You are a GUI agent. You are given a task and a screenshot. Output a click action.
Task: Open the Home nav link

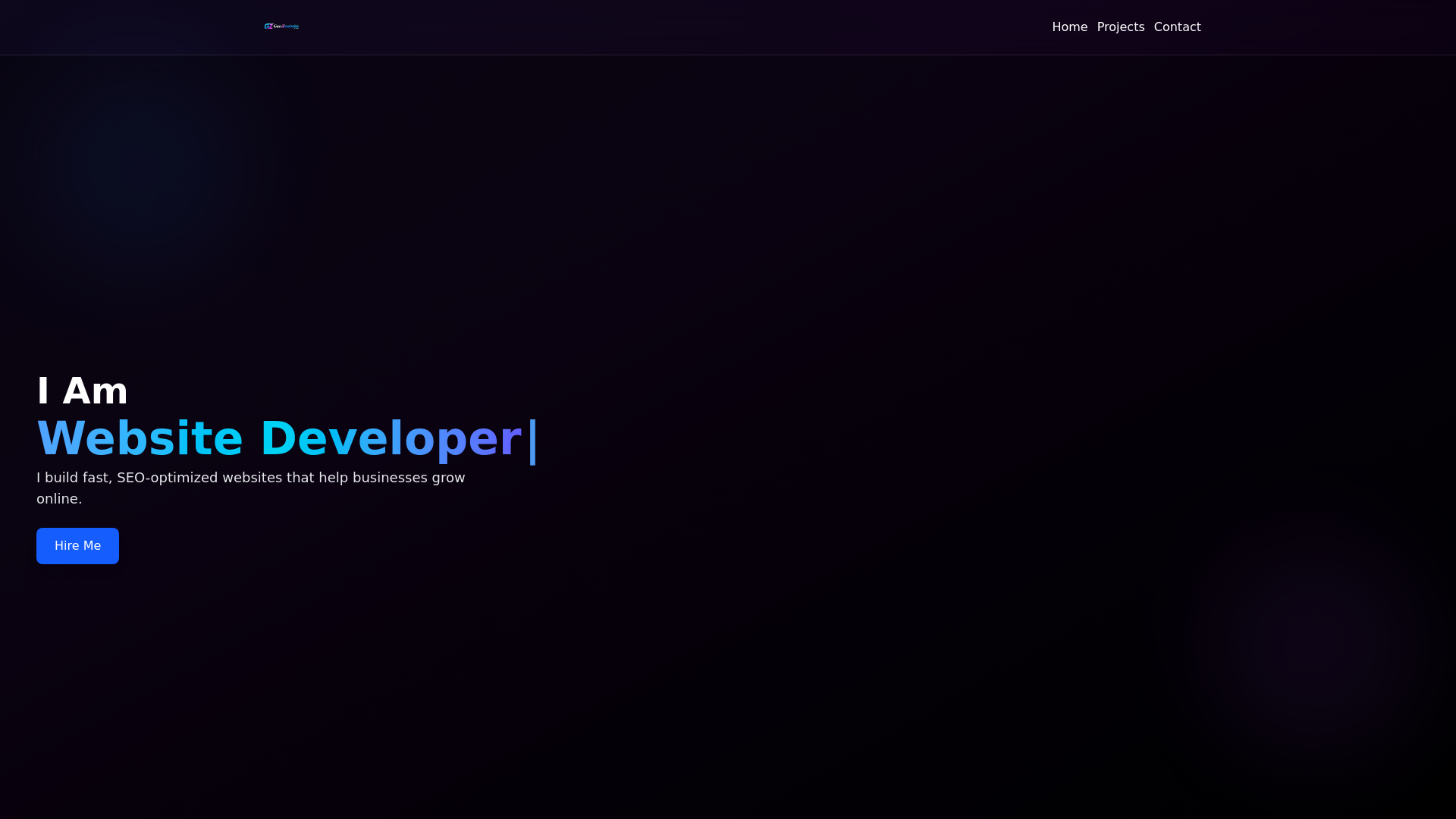coord(1069,27)
